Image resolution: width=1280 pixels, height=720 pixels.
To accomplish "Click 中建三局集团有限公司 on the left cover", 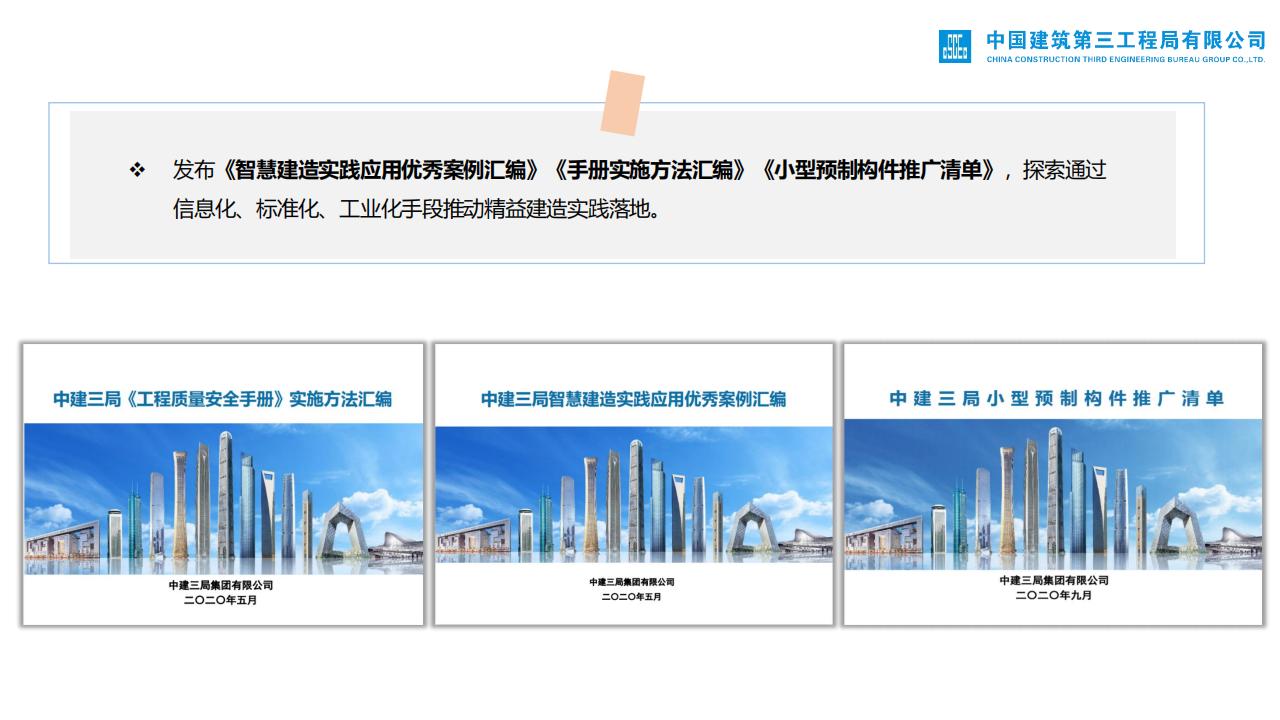I will click(220, 586).
